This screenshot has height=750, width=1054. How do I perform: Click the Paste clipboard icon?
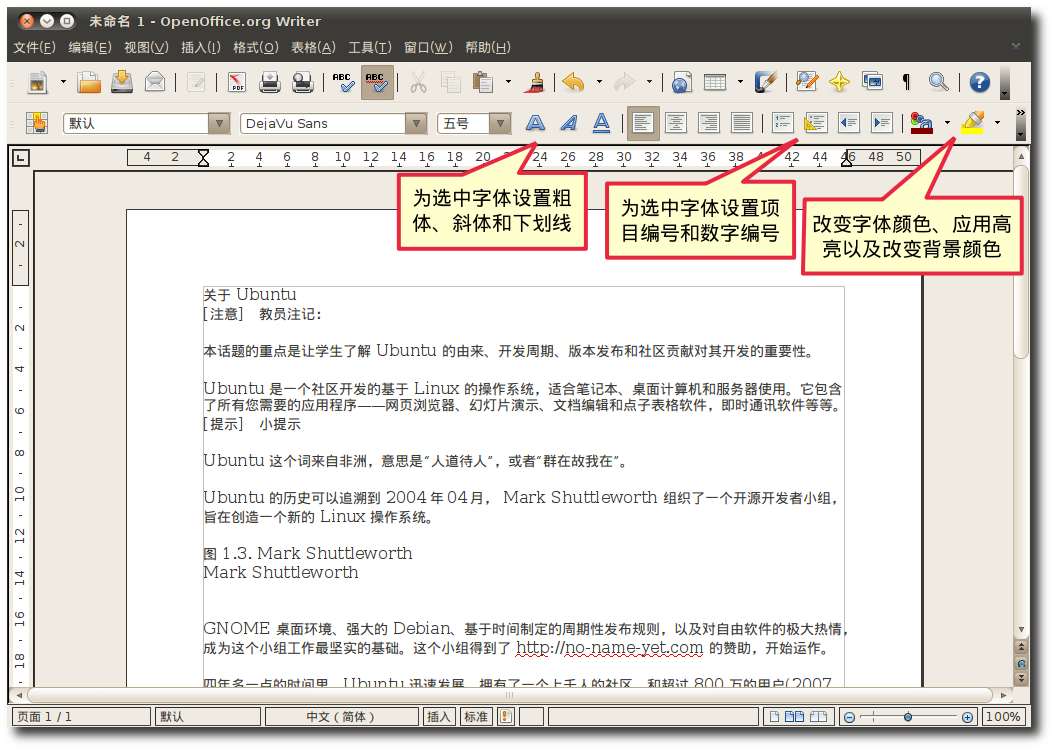[x=483, y=83]
